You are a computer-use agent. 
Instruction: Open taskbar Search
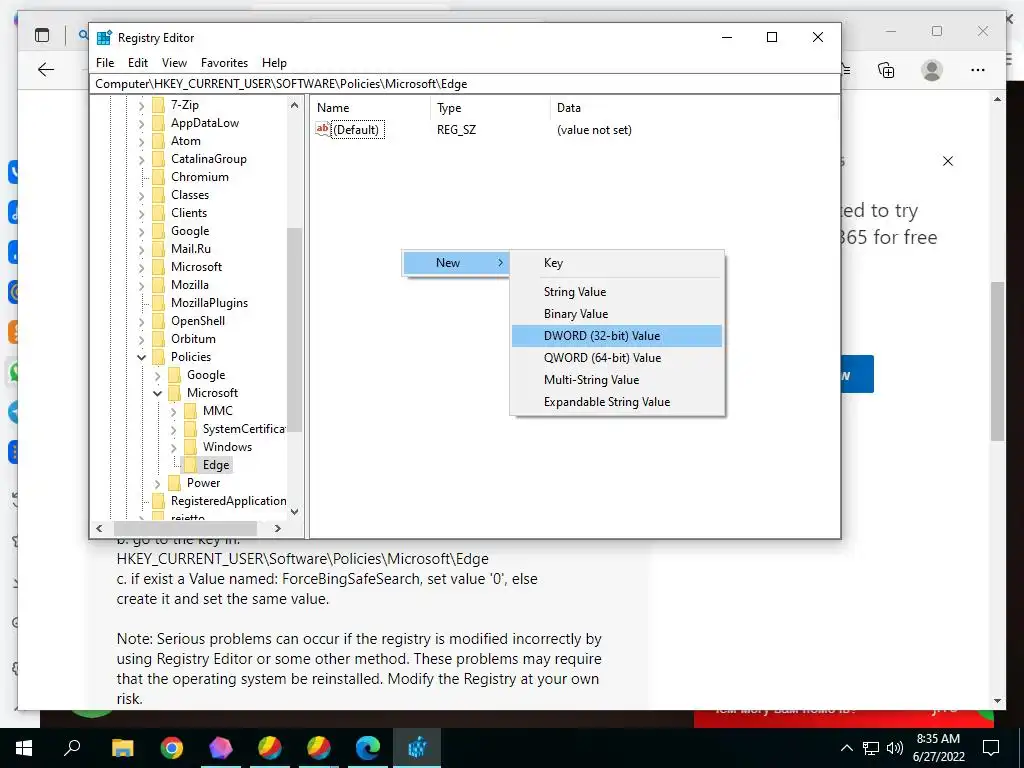72,748
